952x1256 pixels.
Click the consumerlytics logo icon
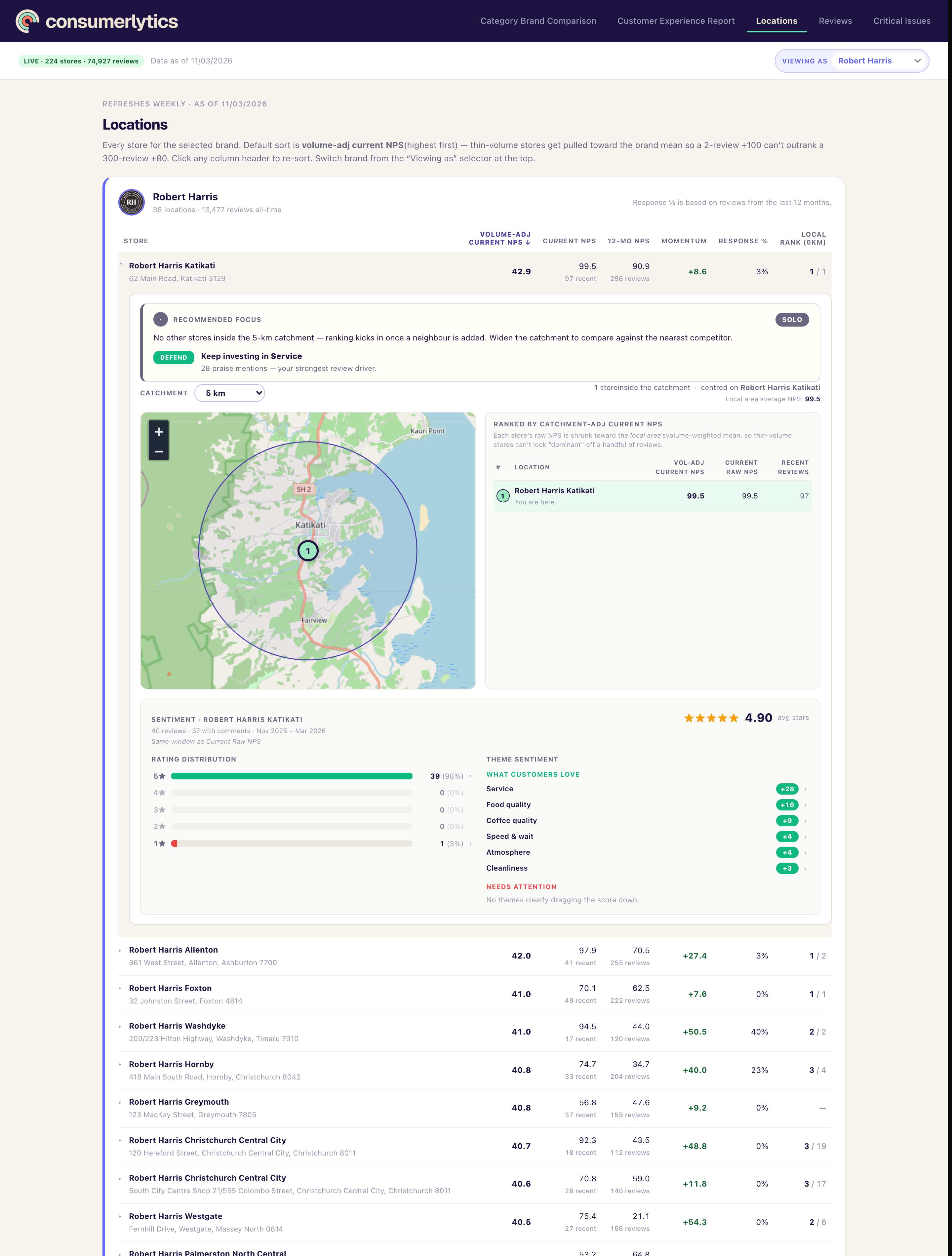(27, 21)
